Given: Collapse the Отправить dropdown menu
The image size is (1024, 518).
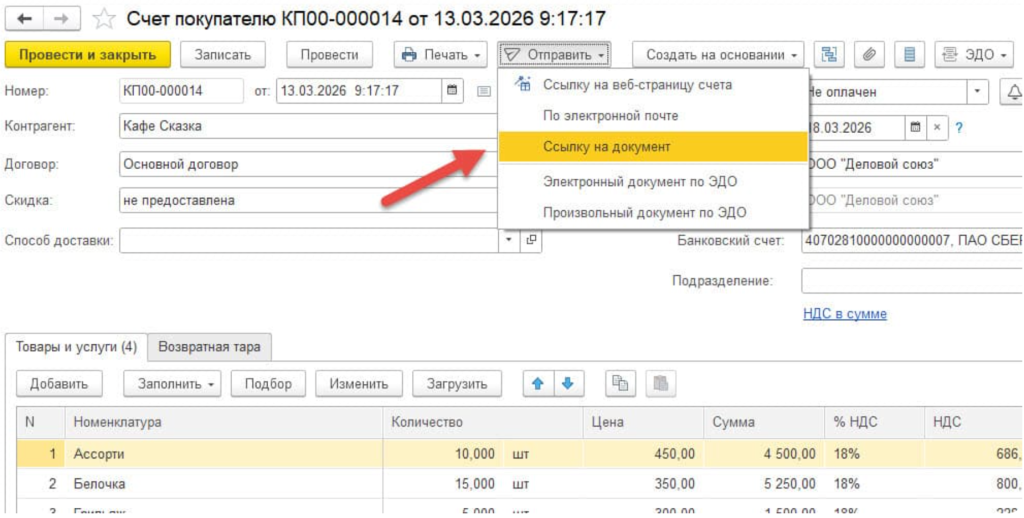Looking at the screenshot, I should click(555, 55).
